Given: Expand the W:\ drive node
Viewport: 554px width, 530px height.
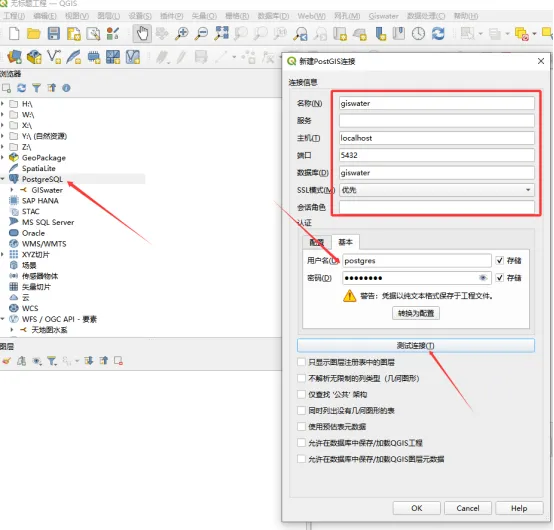Looking at the screenshot, I should point(2,114).
